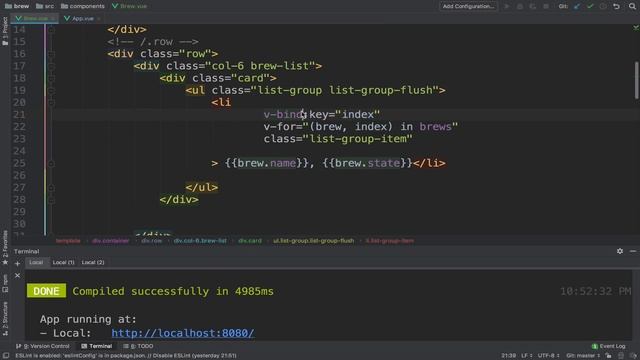This screenshot has width=640, height=360.
Task: Click the Git commit checkmark icon
Action: (x=590, y=6)
